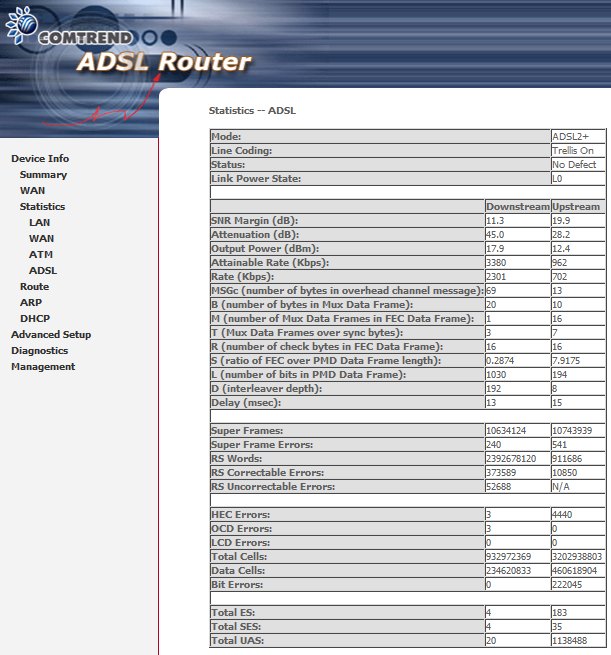Open the Device Info menu
Viewport: 611px width, 655px height.
coord(40,159)
